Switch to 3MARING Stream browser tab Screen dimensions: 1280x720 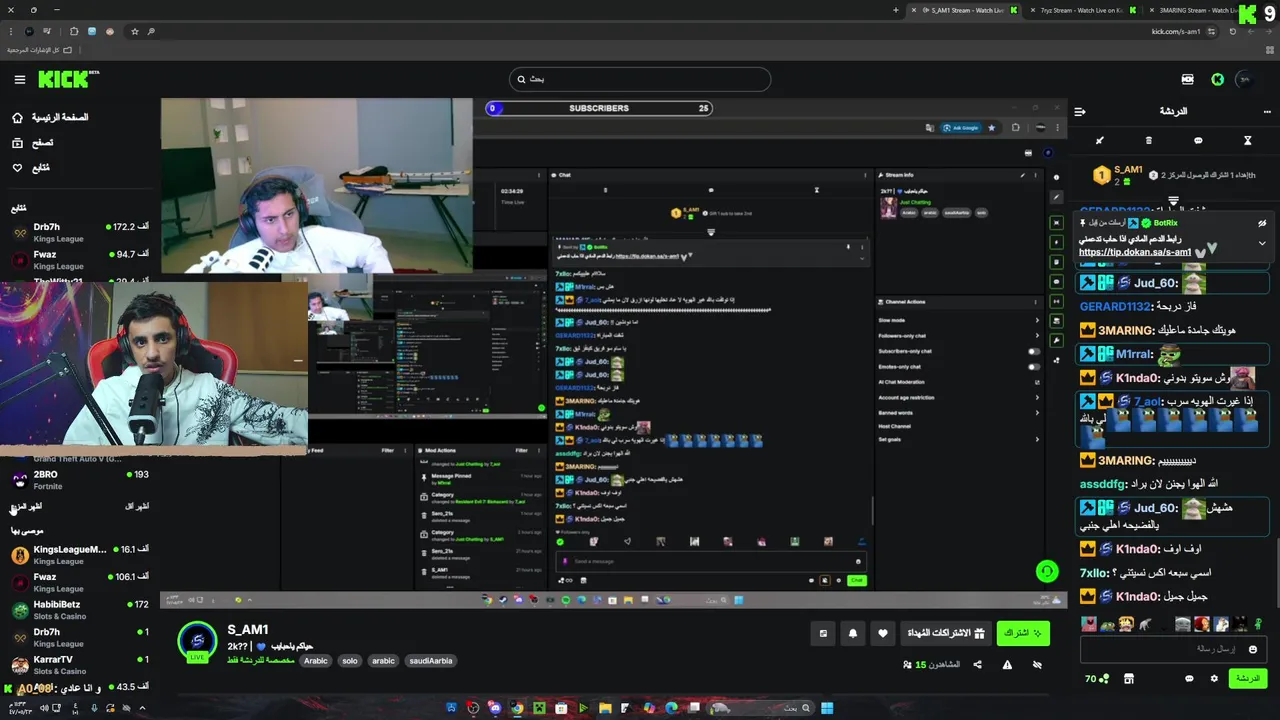pos(1195,10)
